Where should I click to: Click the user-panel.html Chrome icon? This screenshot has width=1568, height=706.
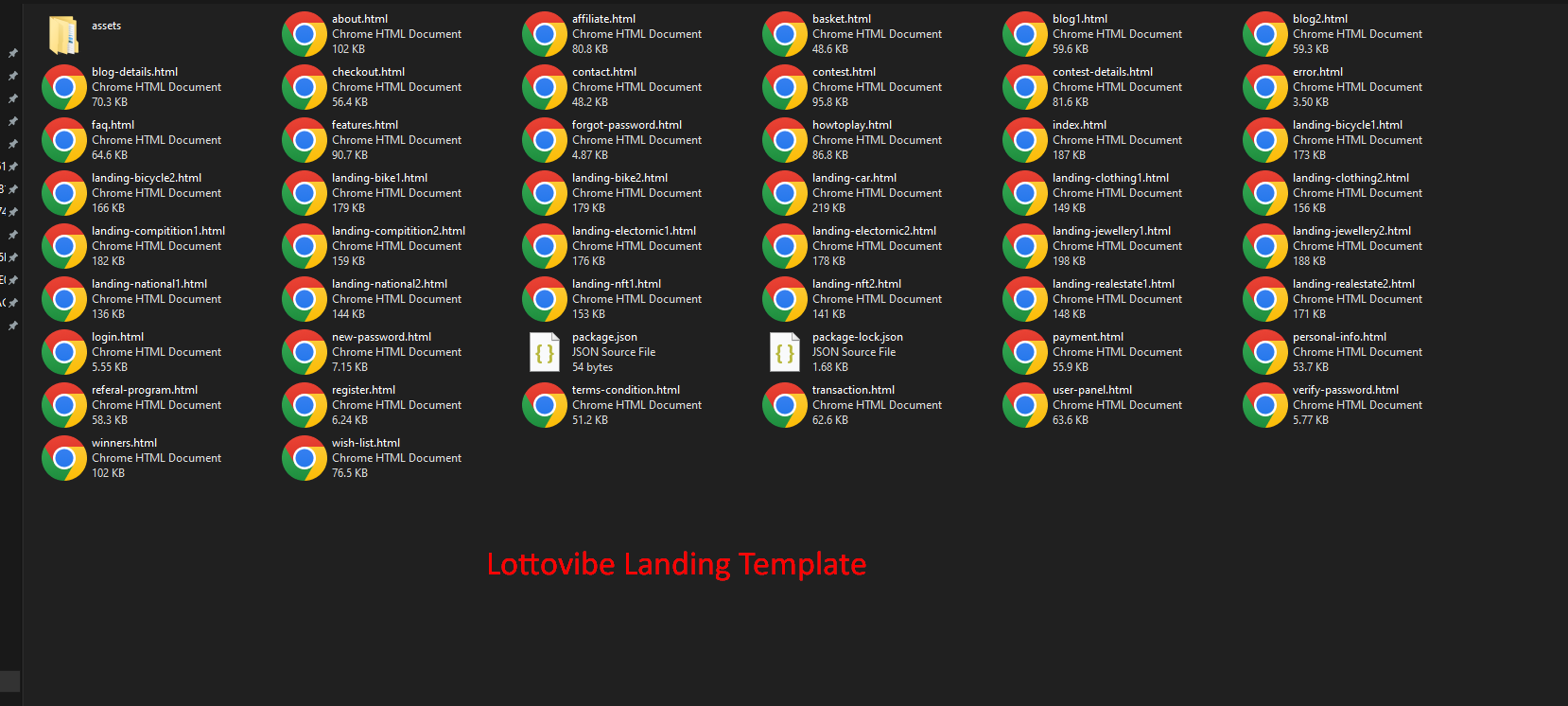1025,405
